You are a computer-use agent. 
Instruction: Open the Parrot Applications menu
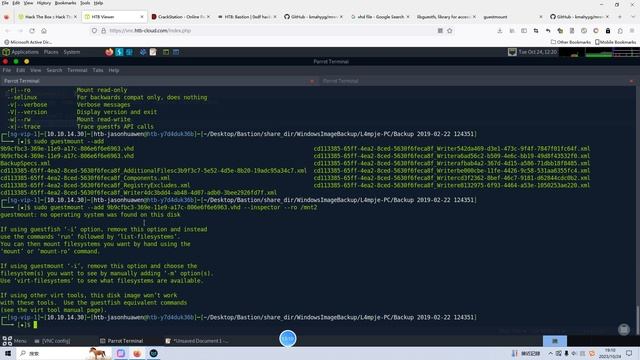click(20, 52)
